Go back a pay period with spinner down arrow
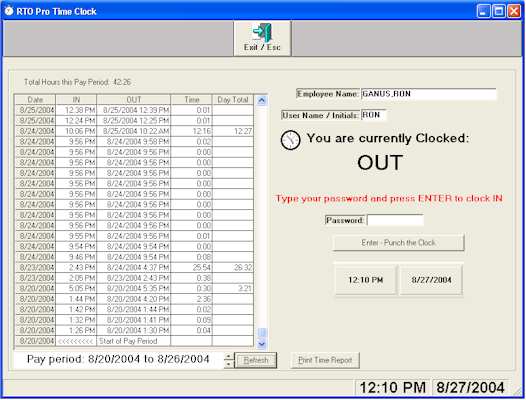Viewport: 526px width, 400px height. click(229, 364)
